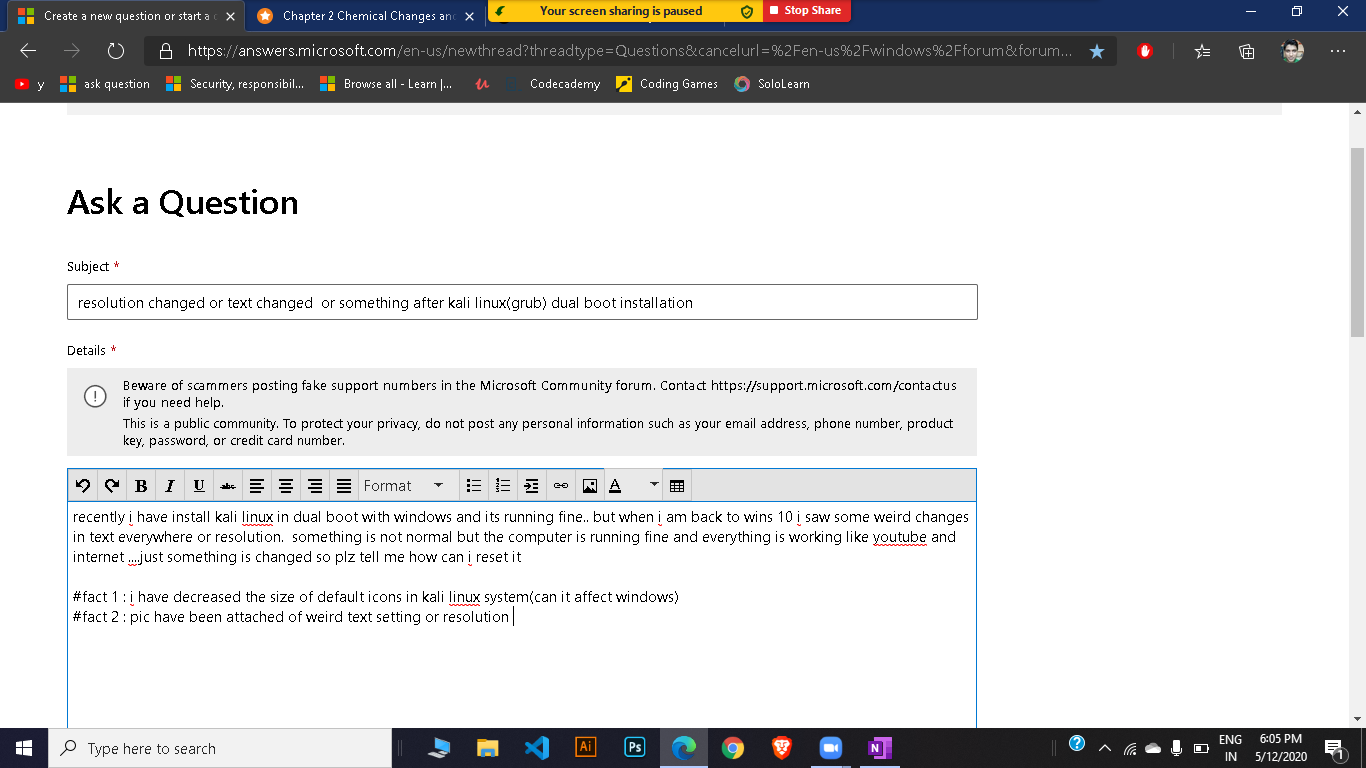This screenshot has height=768, width=1366.
Task: Go back to the previous page
Action: [28, 51]
